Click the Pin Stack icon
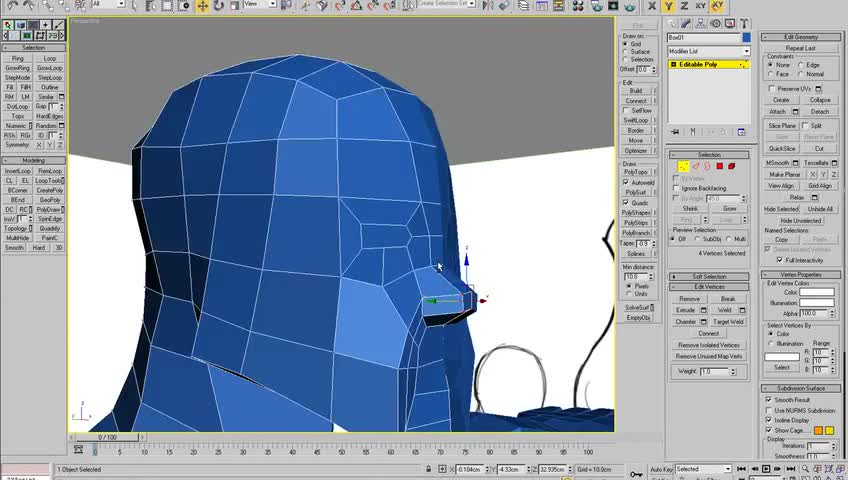Screen dimensions: 848x480 pos(675,132)
